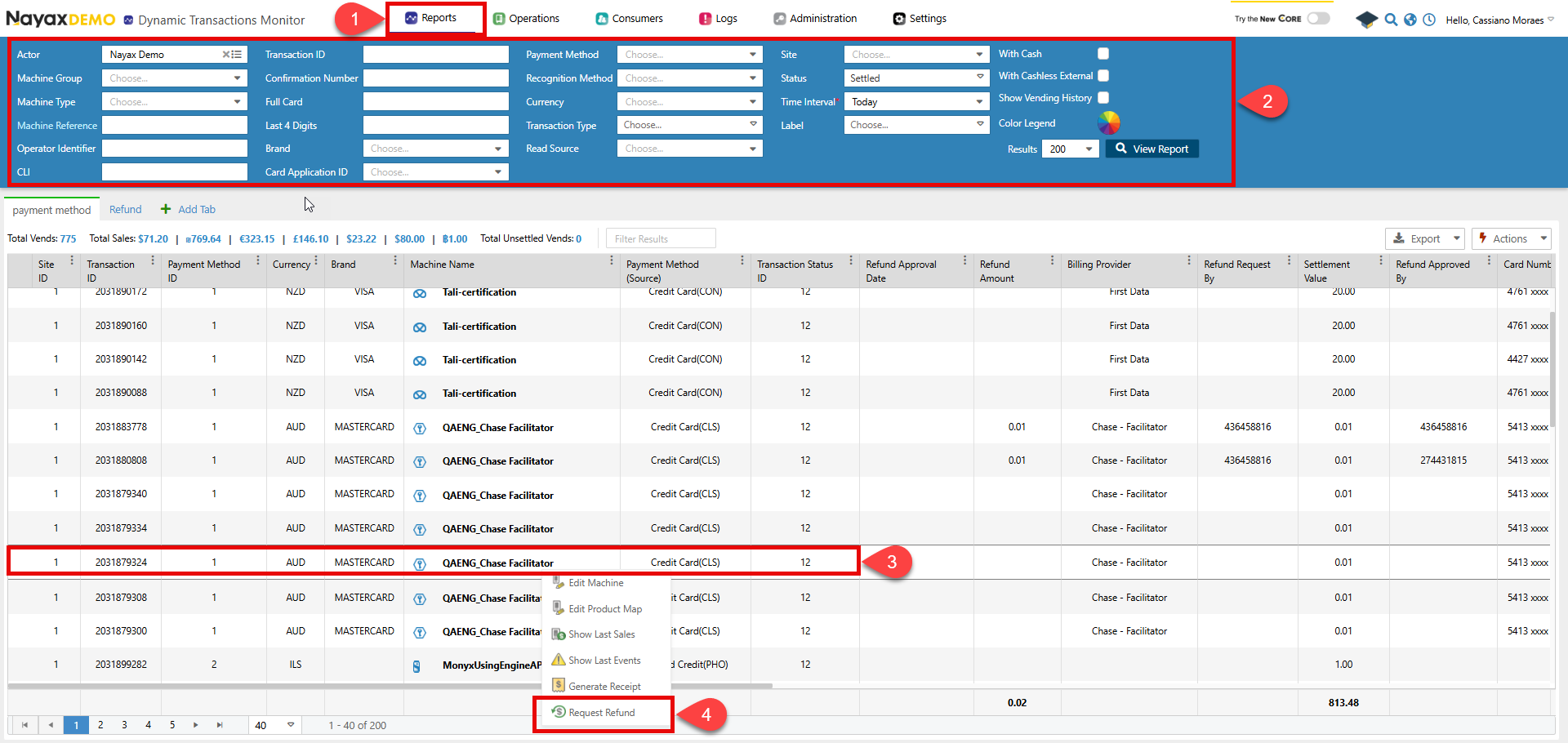Switch to the Refund tab

pyautogui.click(x=126, y=209)
